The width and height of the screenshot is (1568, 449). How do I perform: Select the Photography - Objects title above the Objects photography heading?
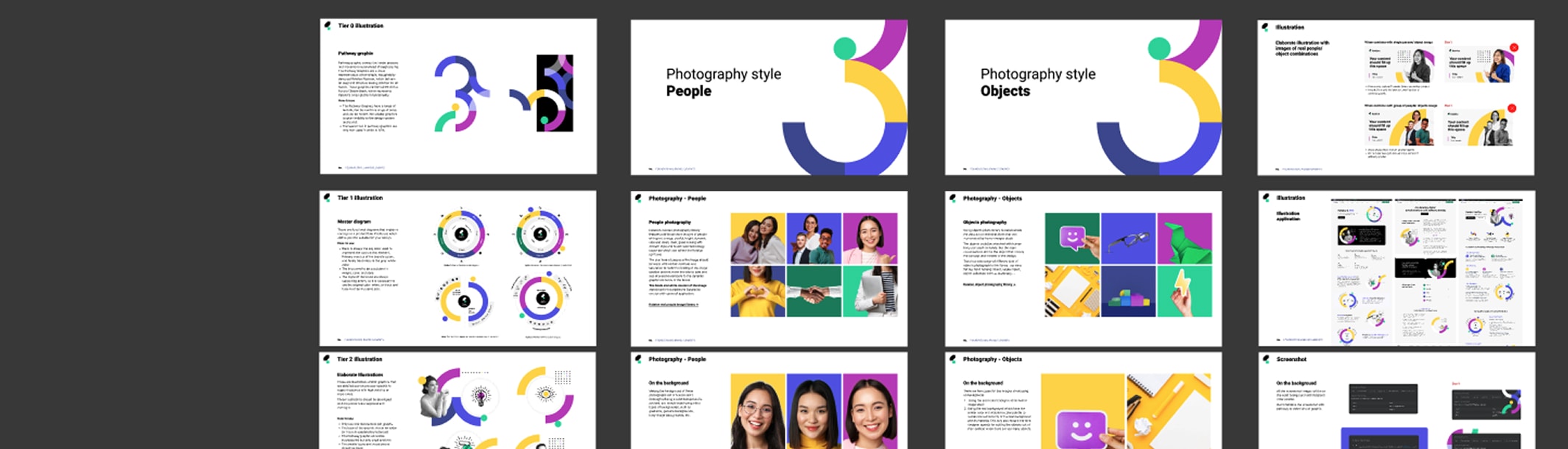coord(992,199)
